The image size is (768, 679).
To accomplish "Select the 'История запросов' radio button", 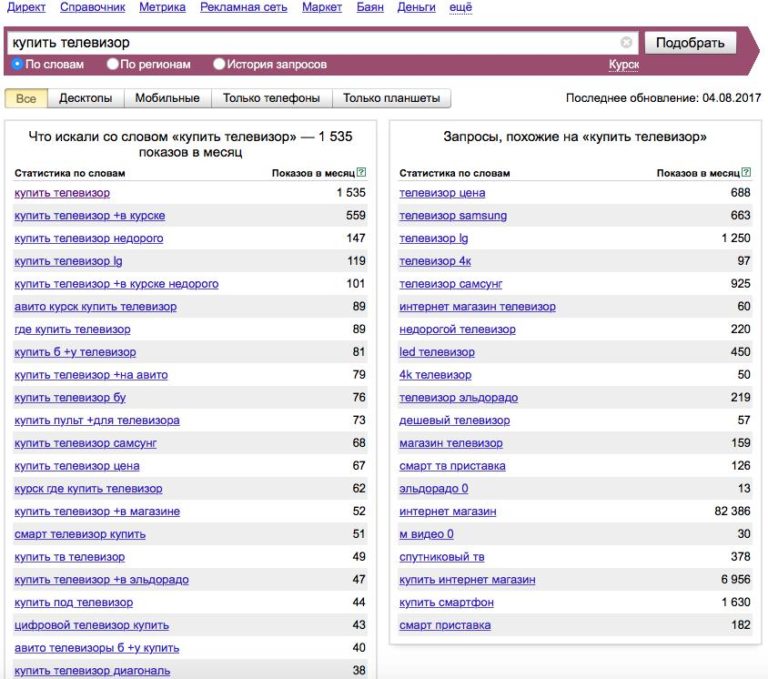I will click(219, 64).
